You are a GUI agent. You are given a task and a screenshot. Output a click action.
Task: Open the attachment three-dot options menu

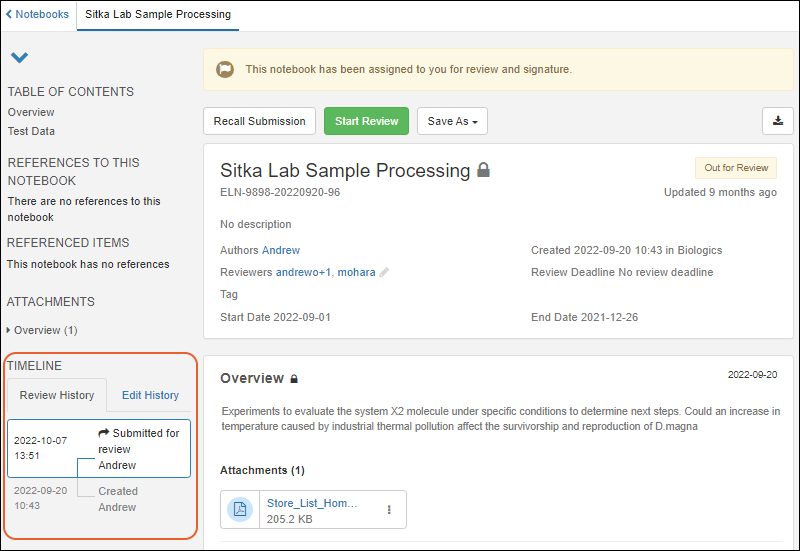(389, 509)
